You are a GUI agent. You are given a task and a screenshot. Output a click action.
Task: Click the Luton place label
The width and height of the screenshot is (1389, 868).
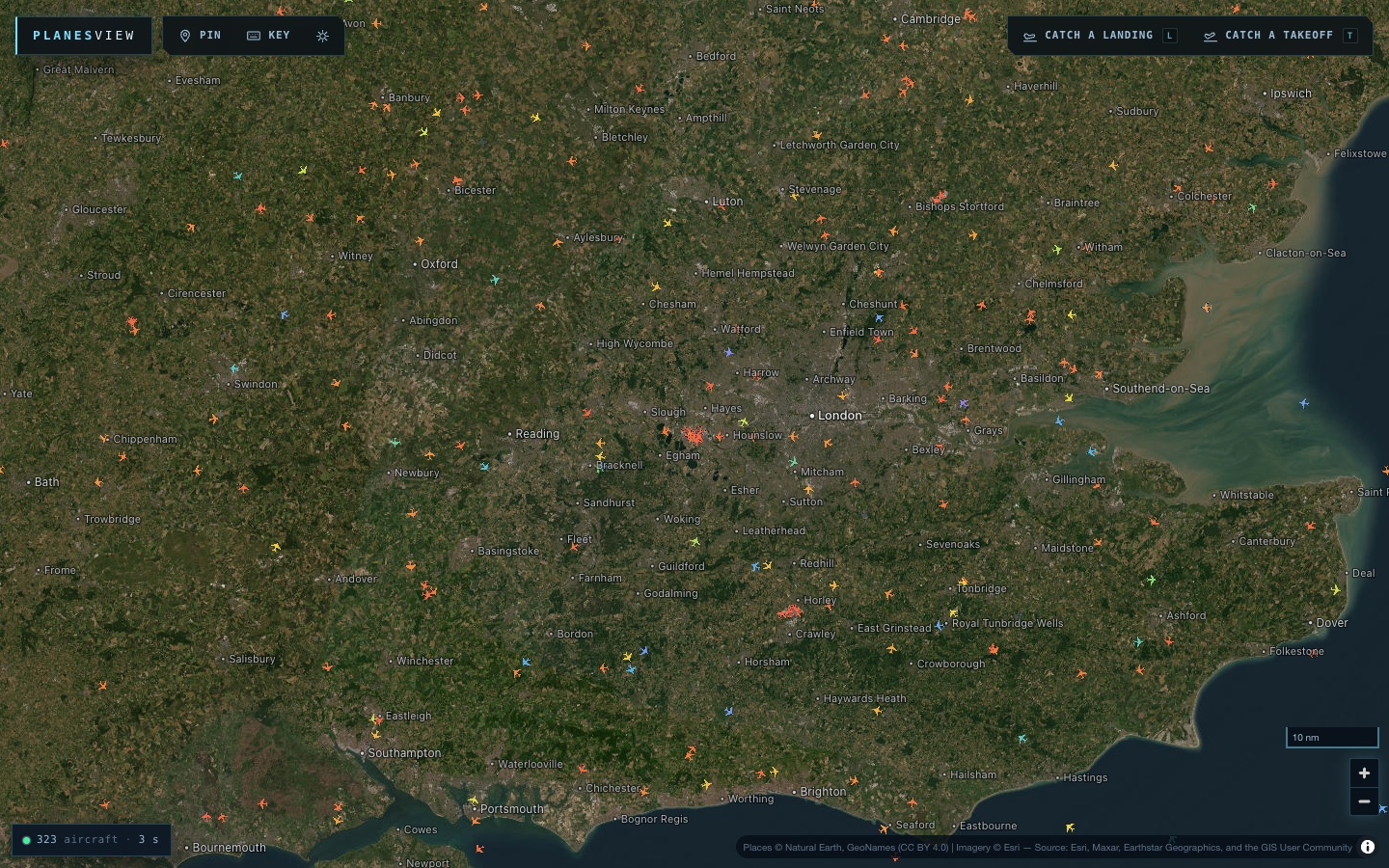pos(727,202)
